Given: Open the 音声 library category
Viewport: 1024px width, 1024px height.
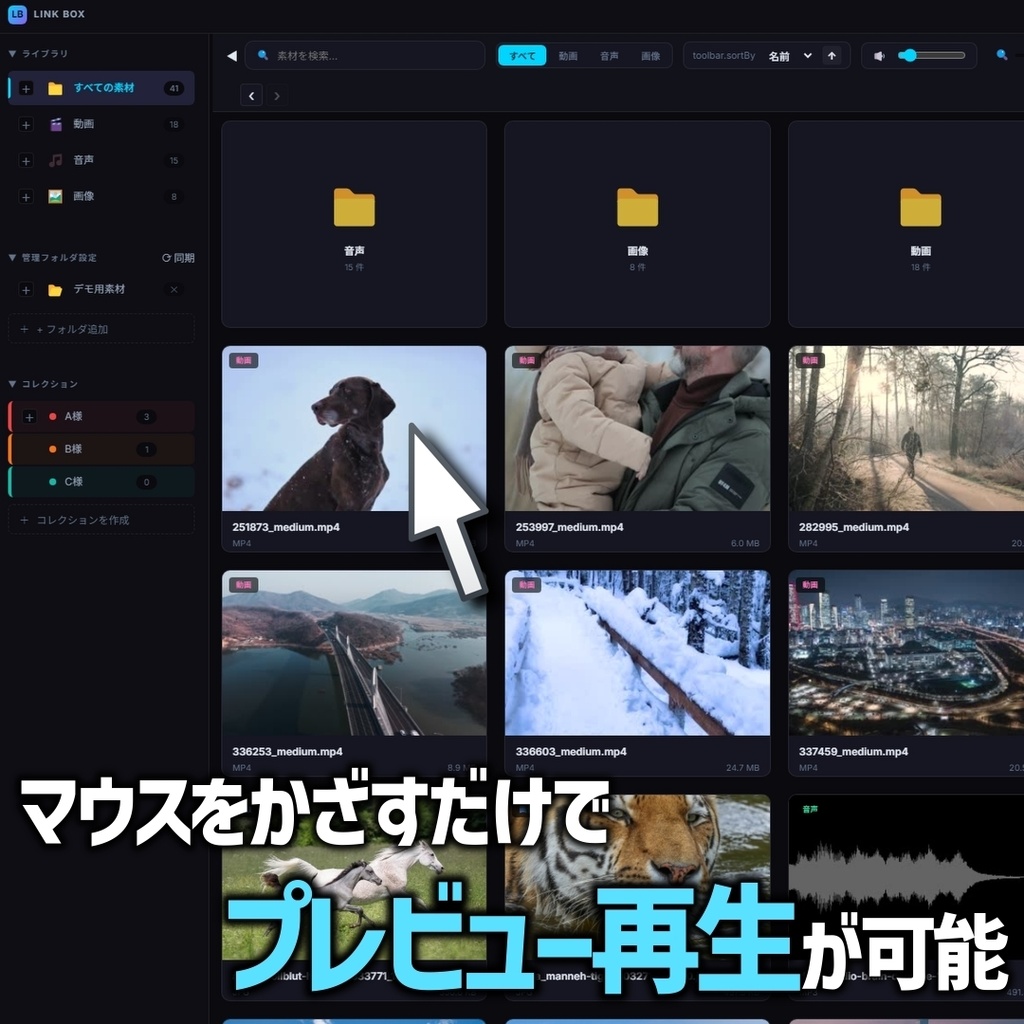Looking at the screenshot, I should click(x=101, y=160).
